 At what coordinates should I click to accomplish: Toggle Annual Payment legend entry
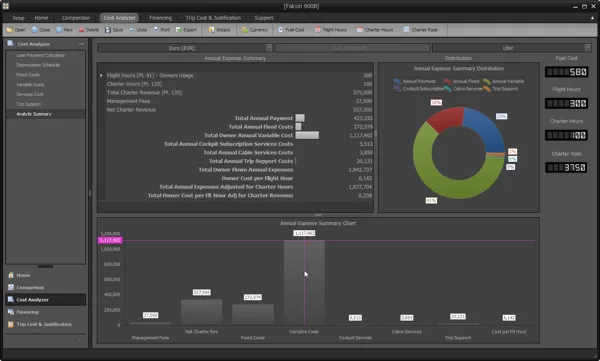415,81
